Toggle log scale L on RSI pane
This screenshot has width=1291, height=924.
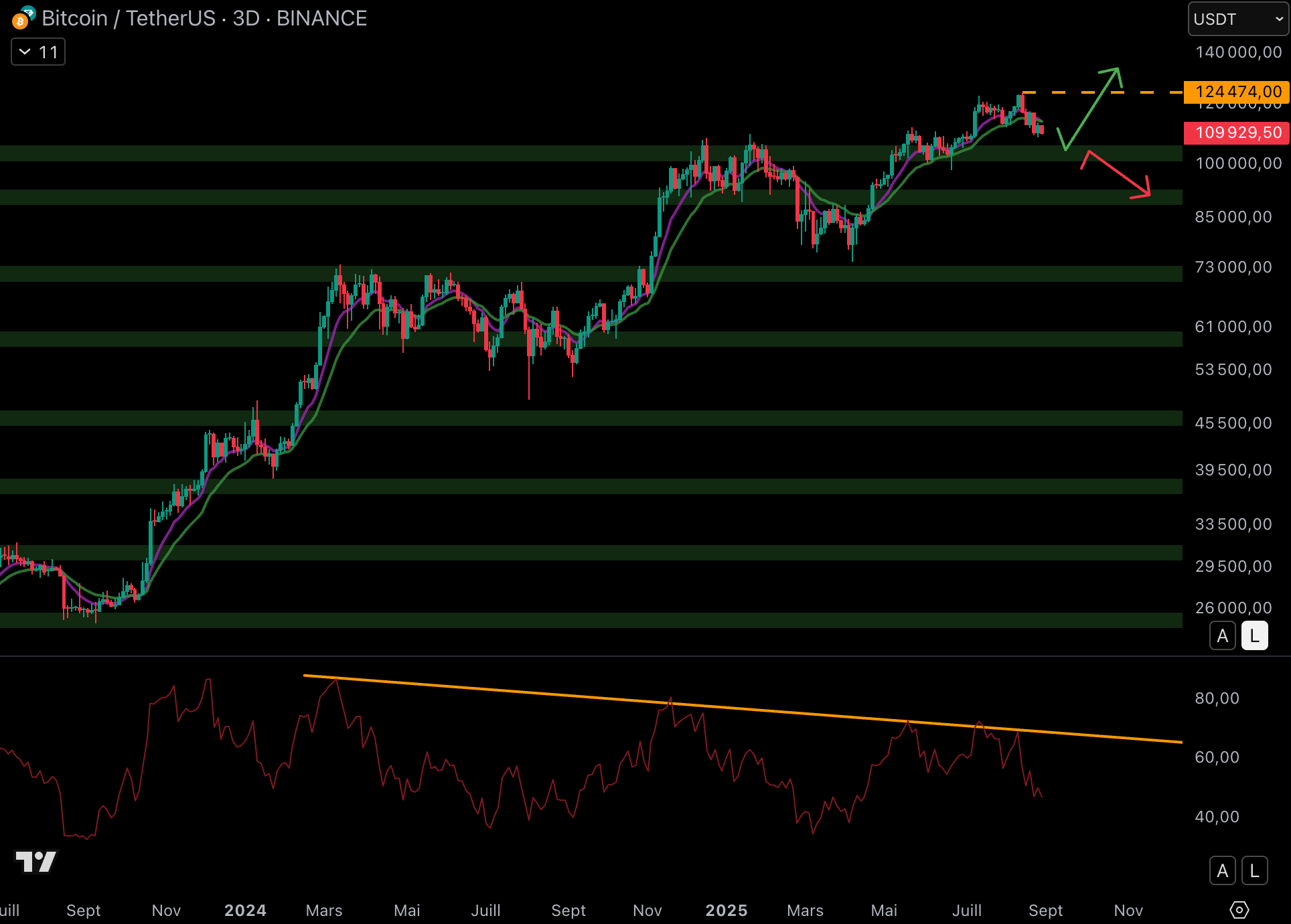tap(1254, 870)
